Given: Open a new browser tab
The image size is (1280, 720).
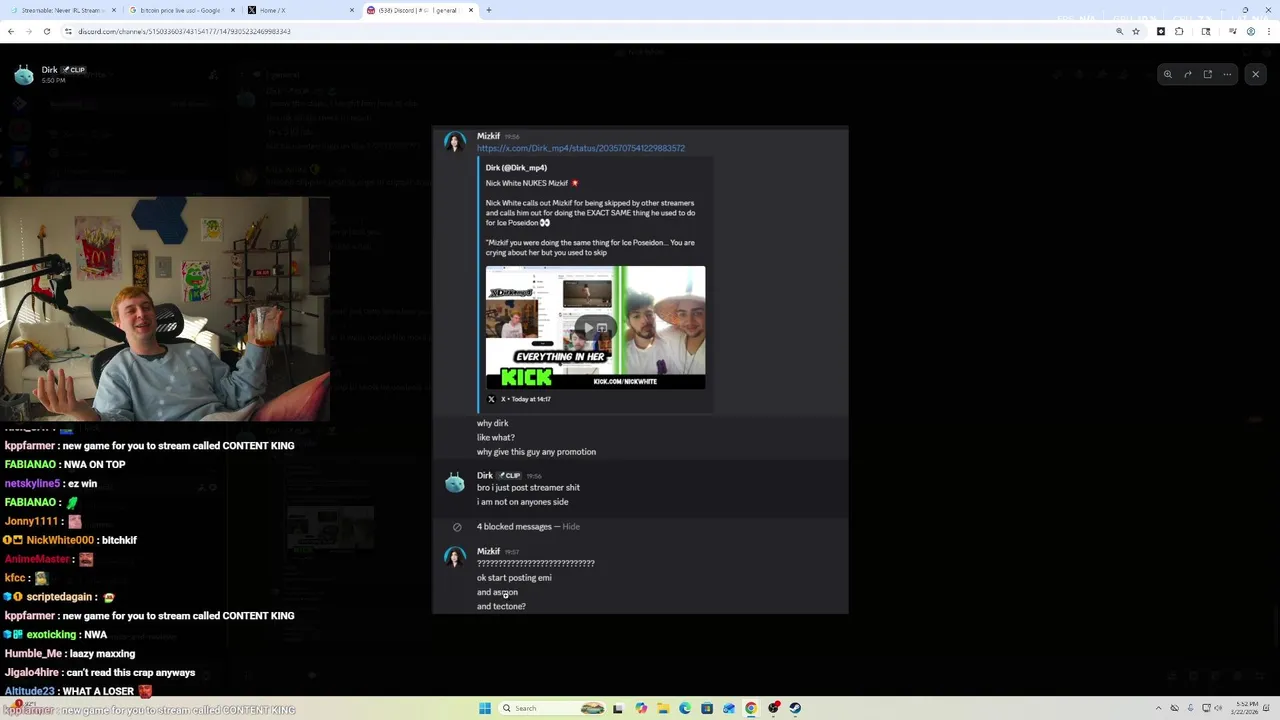Looking at the screenshot, I should (489, 10).
